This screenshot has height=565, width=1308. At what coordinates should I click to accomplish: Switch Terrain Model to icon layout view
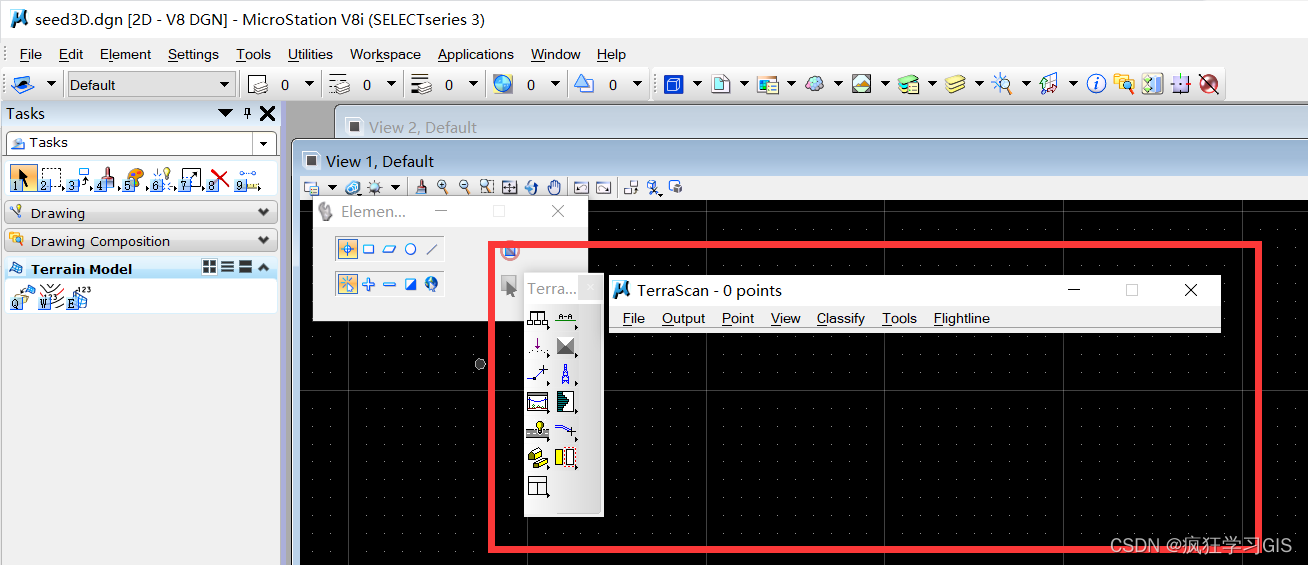pos(209,267)
